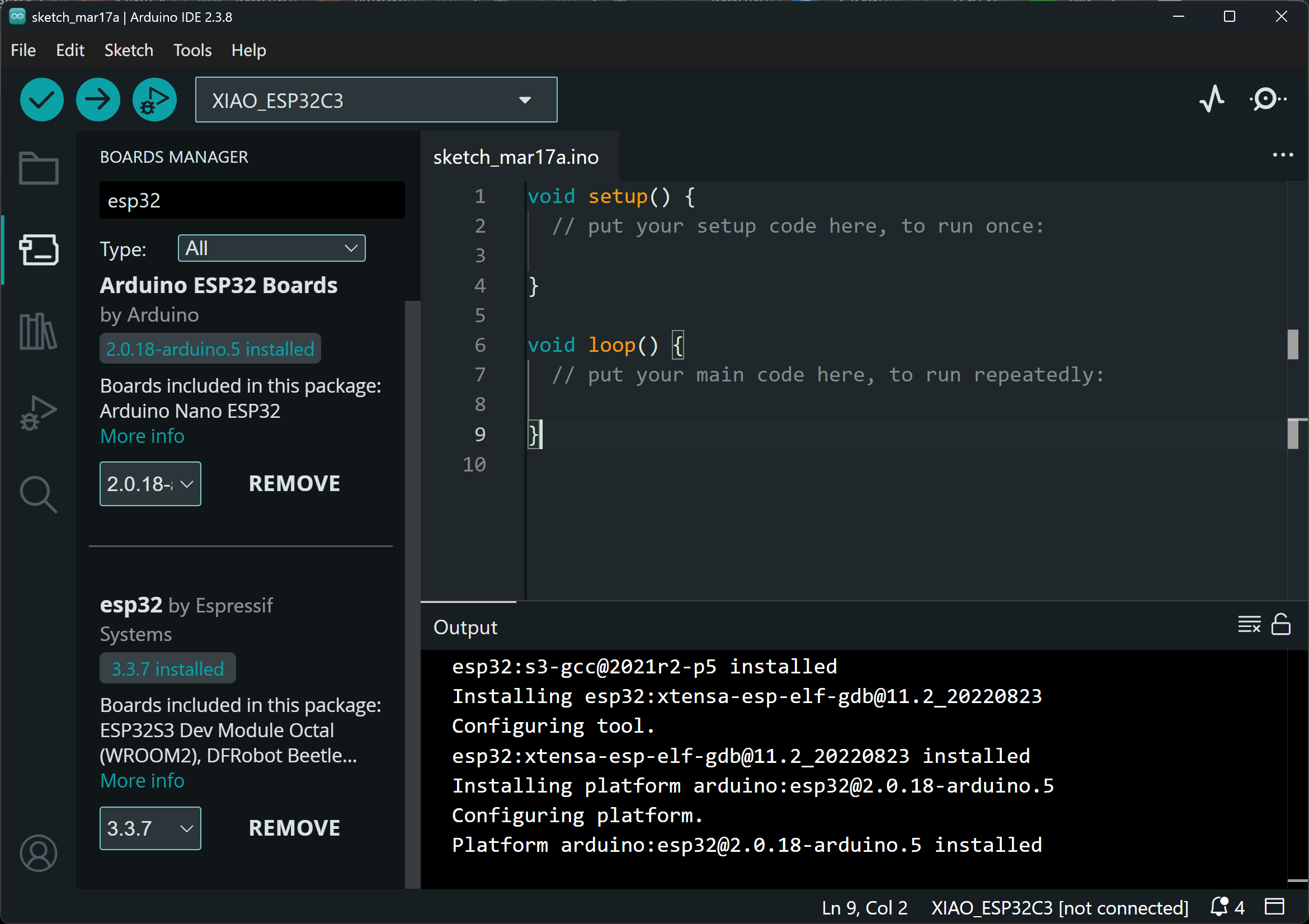Remove the Arduino ESP32 Boards package
Image resolution: width=1309 pixels, height=924 pixels.
[294, 484]
